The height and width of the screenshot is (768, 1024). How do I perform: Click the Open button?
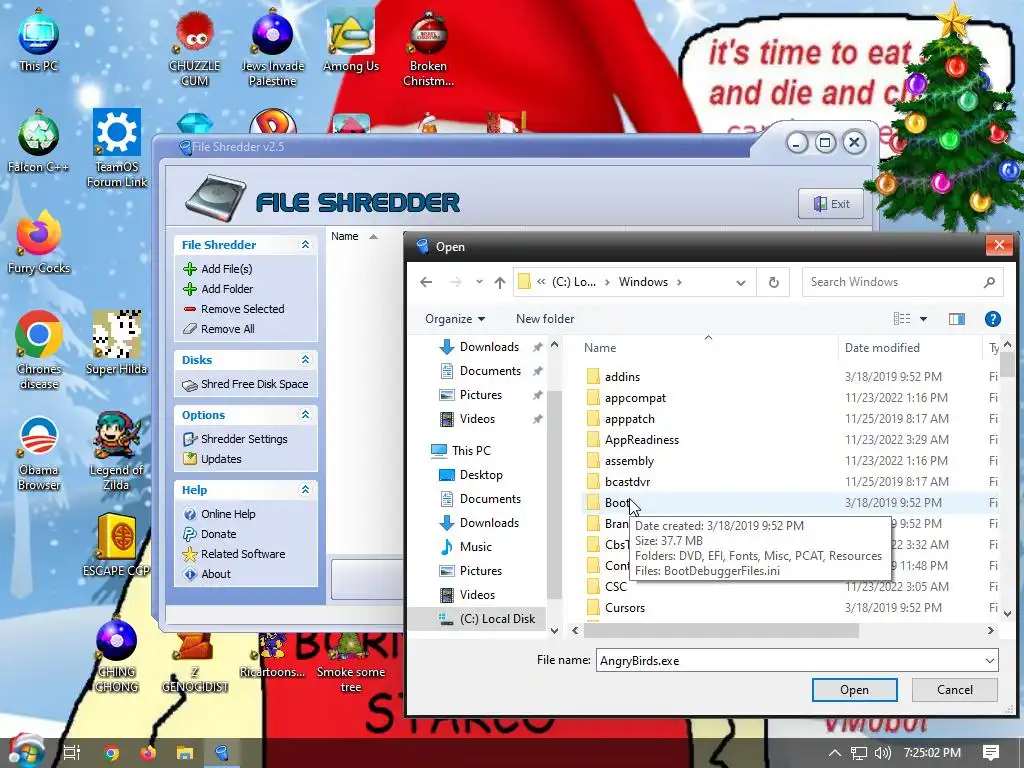point(854,690)
